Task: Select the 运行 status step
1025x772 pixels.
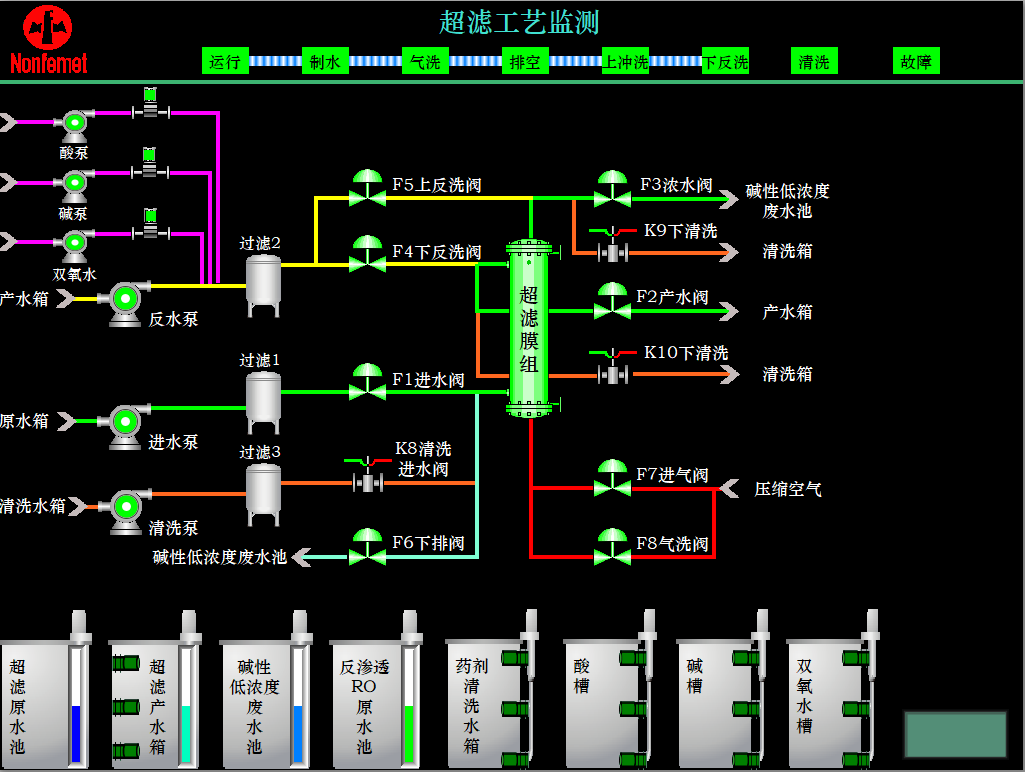Action: [225, 62]
